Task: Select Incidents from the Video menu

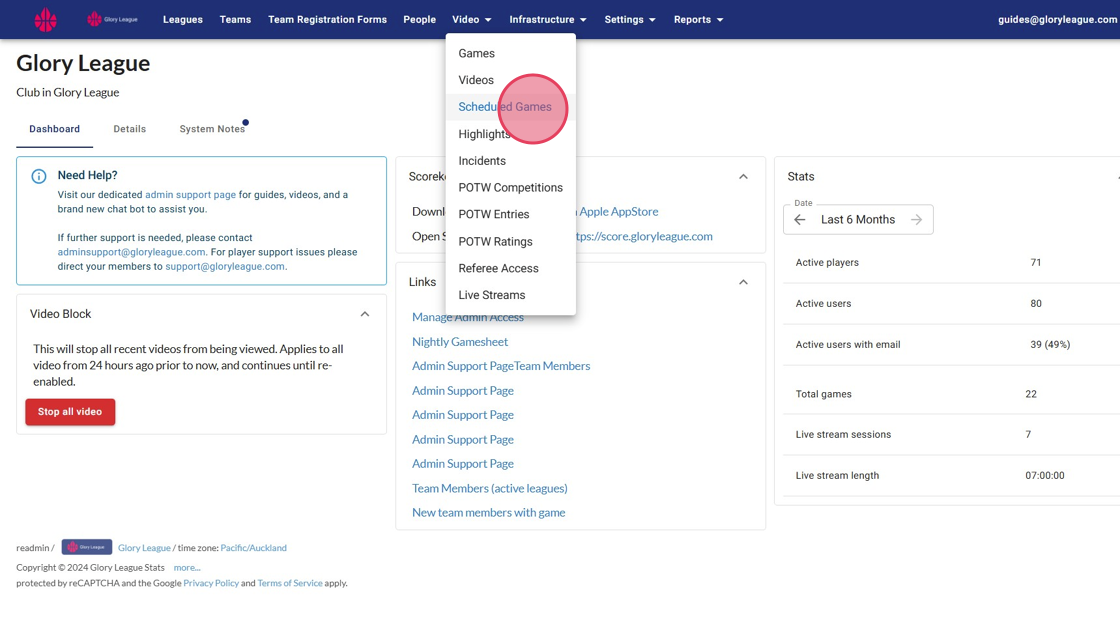Action: coord(511,161)
